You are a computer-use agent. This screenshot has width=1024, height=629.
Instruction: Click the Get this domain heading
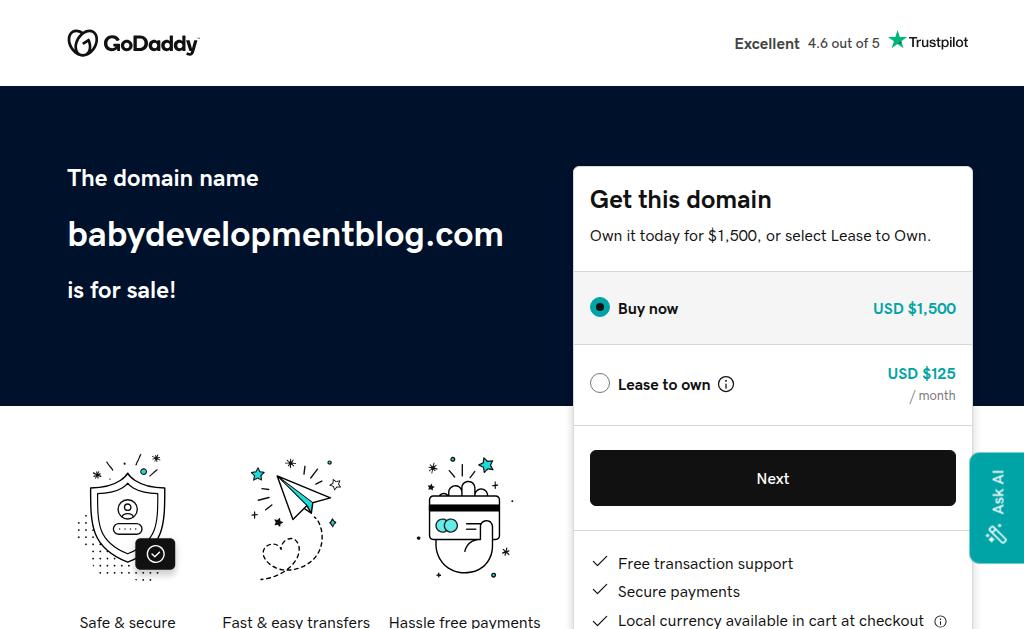680,199
